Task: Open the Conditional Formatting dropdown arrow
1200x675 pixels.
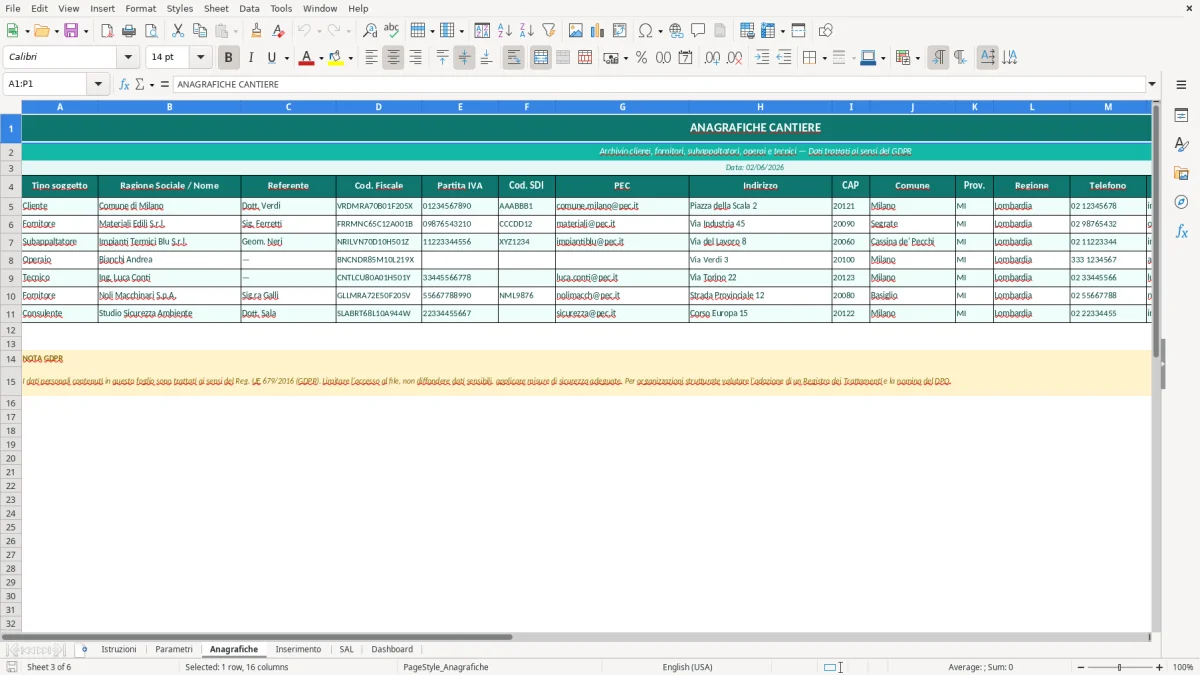Action: [917, 58]
